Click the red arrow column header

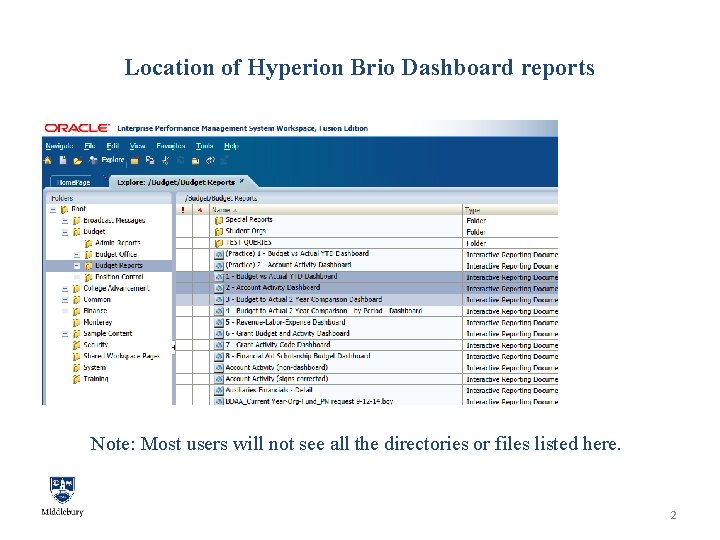[x=200, y=210]
